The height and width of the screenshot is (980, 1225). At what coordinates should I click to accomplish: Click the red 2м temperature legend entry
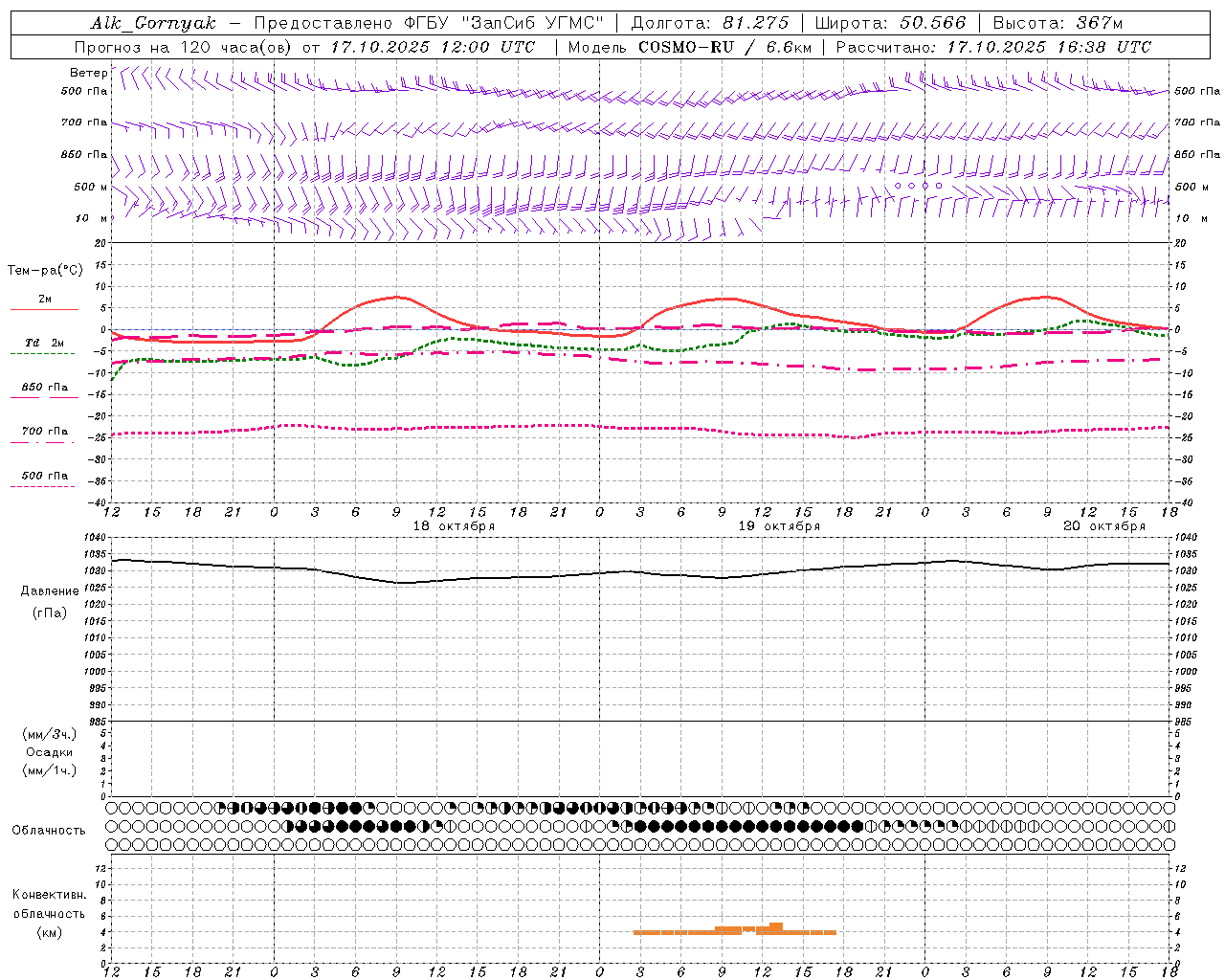coord(44,303)
